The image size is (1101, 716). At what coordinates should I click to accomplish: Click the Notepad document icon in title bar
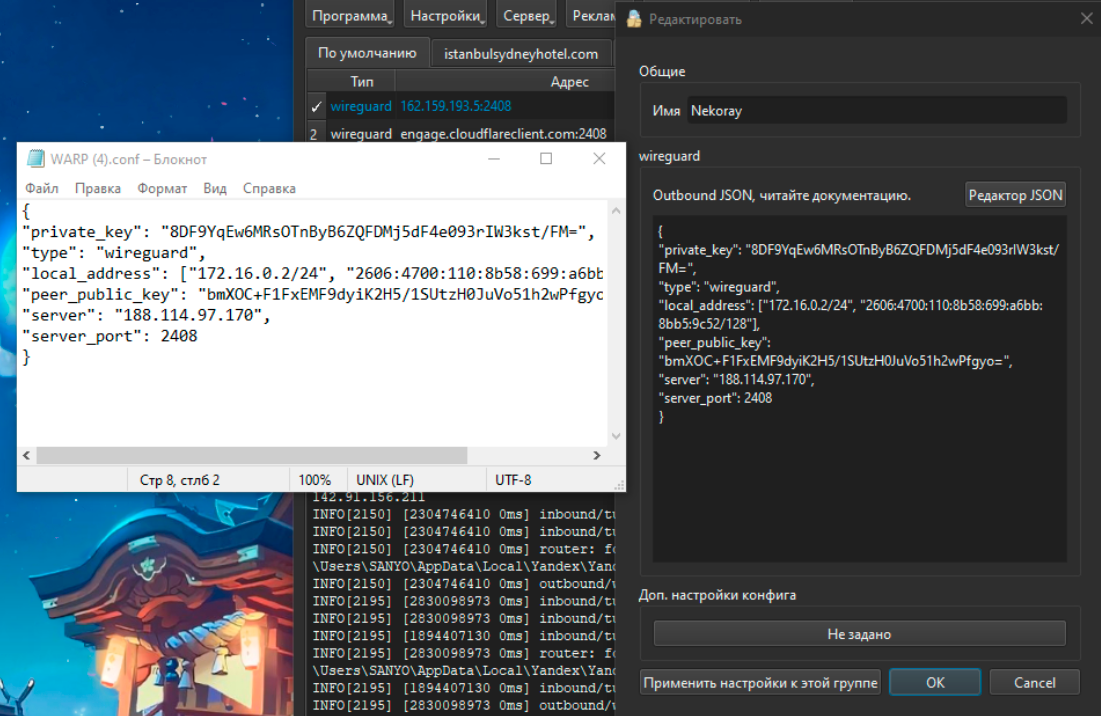[36, 159]
